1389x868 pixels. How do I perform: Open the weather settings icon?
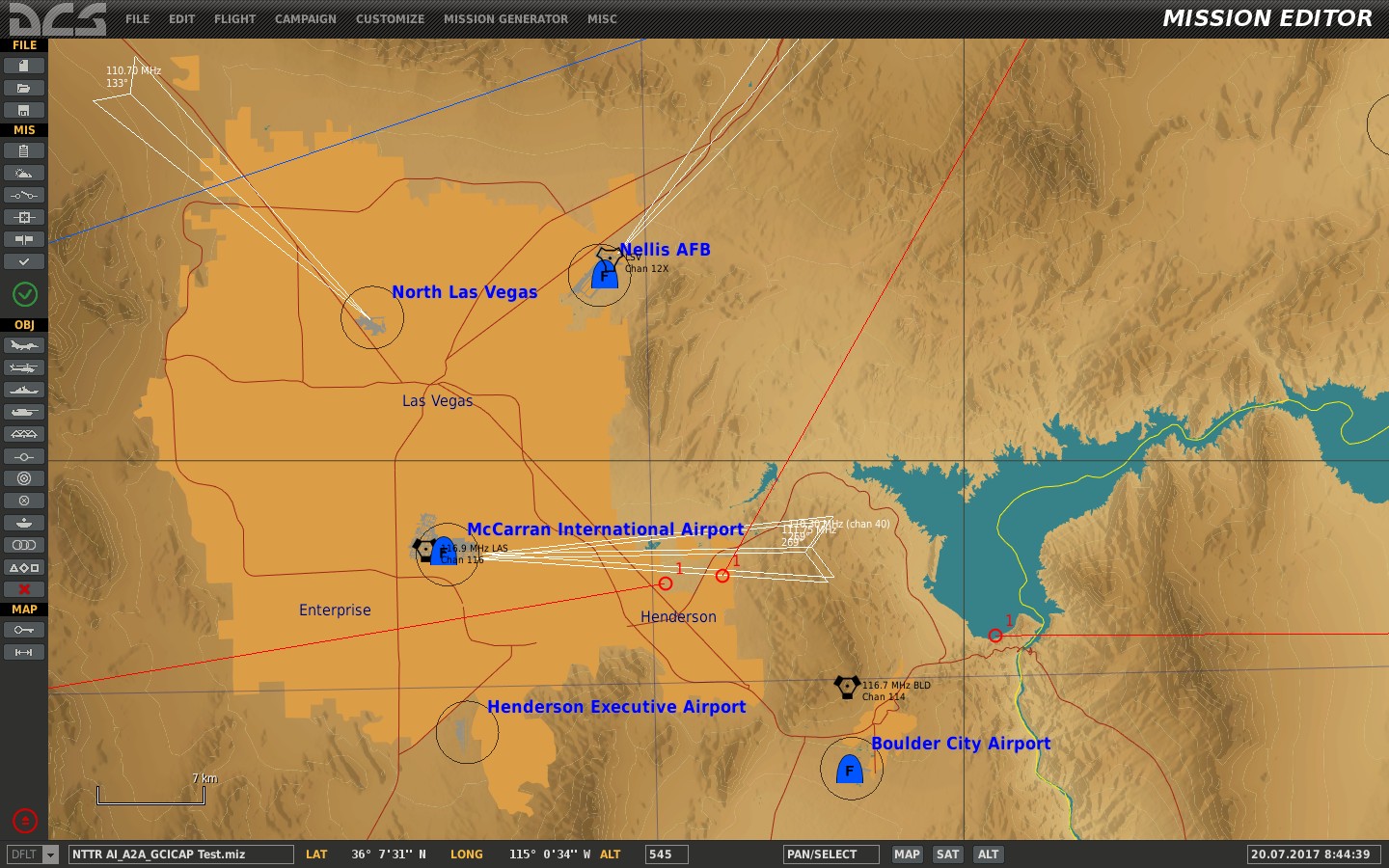coord(24,174)
